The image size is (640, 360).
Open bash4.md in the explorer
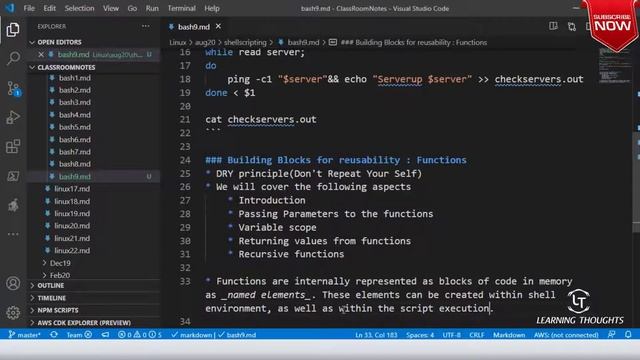(x=75, y=115)
